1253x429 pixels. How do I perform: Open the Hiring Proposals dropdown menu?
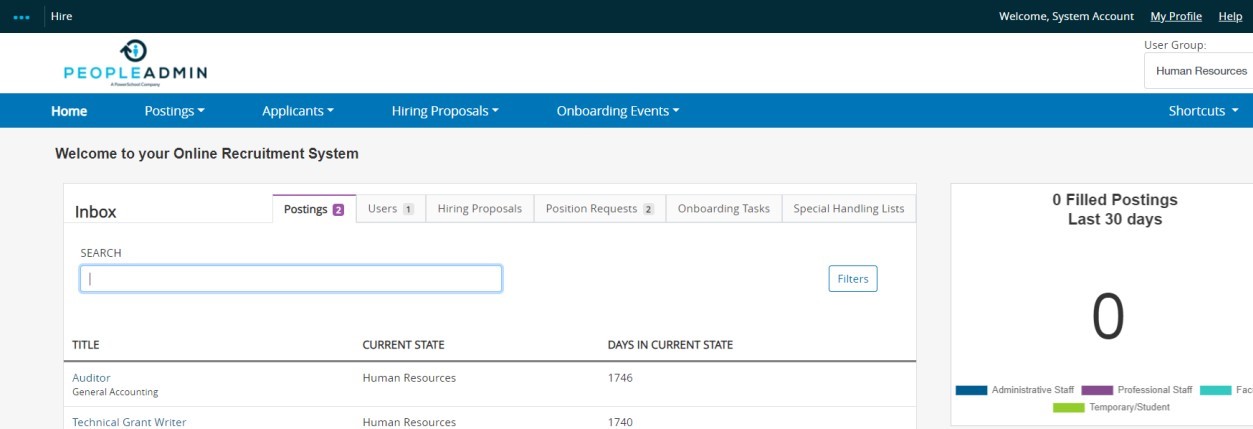(444, 111)
